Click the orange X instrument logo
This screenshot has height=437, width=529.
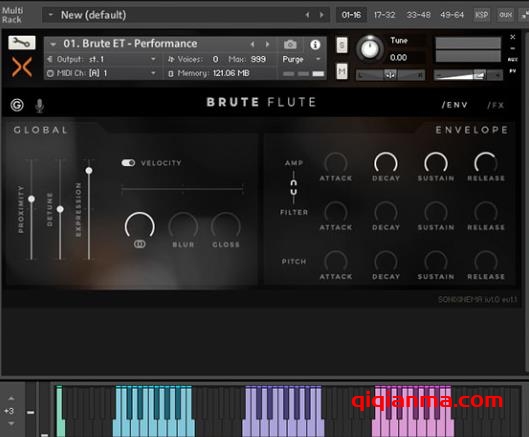click(x=22, y=66)
